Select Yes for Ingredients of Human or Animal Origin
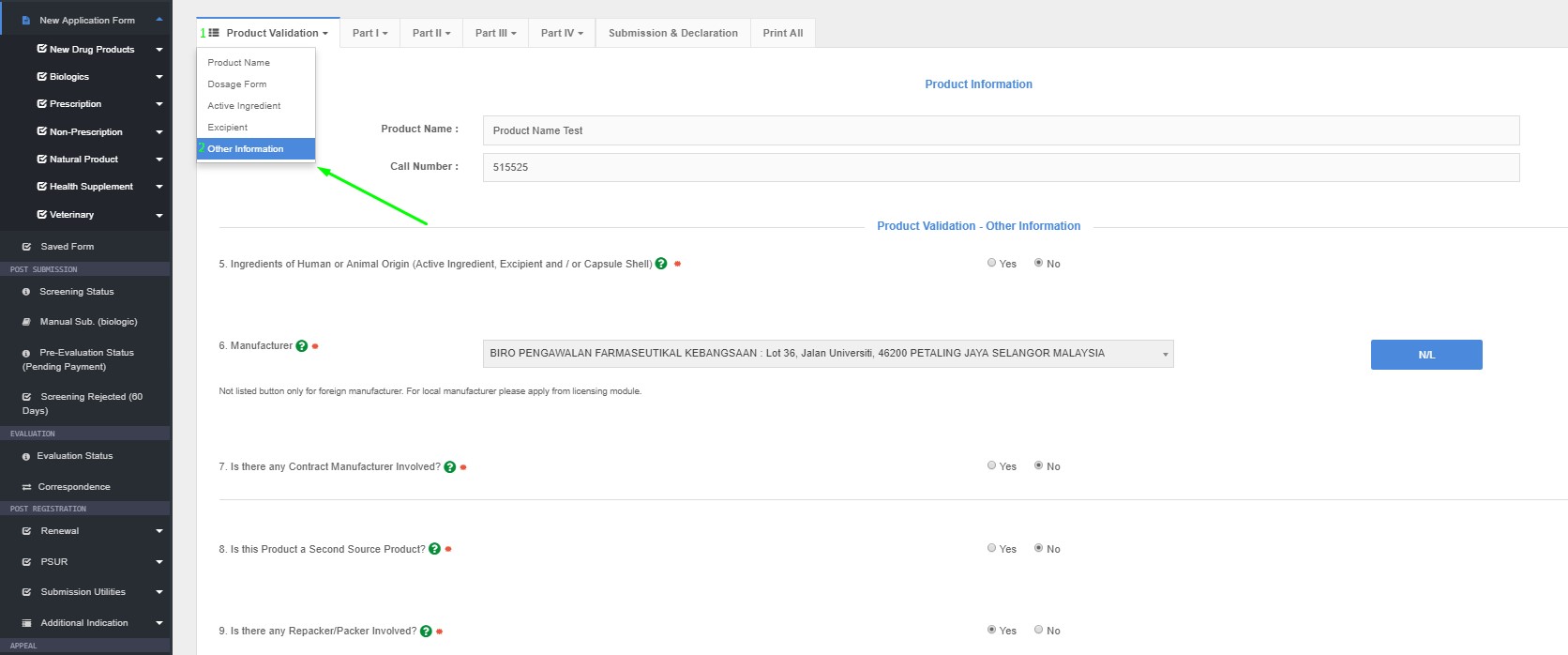 (991, 263)
